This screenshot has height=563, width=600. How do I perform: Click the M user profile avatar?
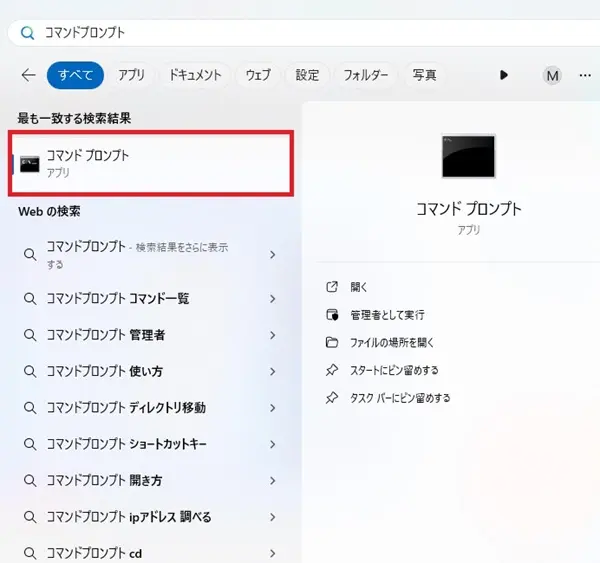click(x=552, y=75)
